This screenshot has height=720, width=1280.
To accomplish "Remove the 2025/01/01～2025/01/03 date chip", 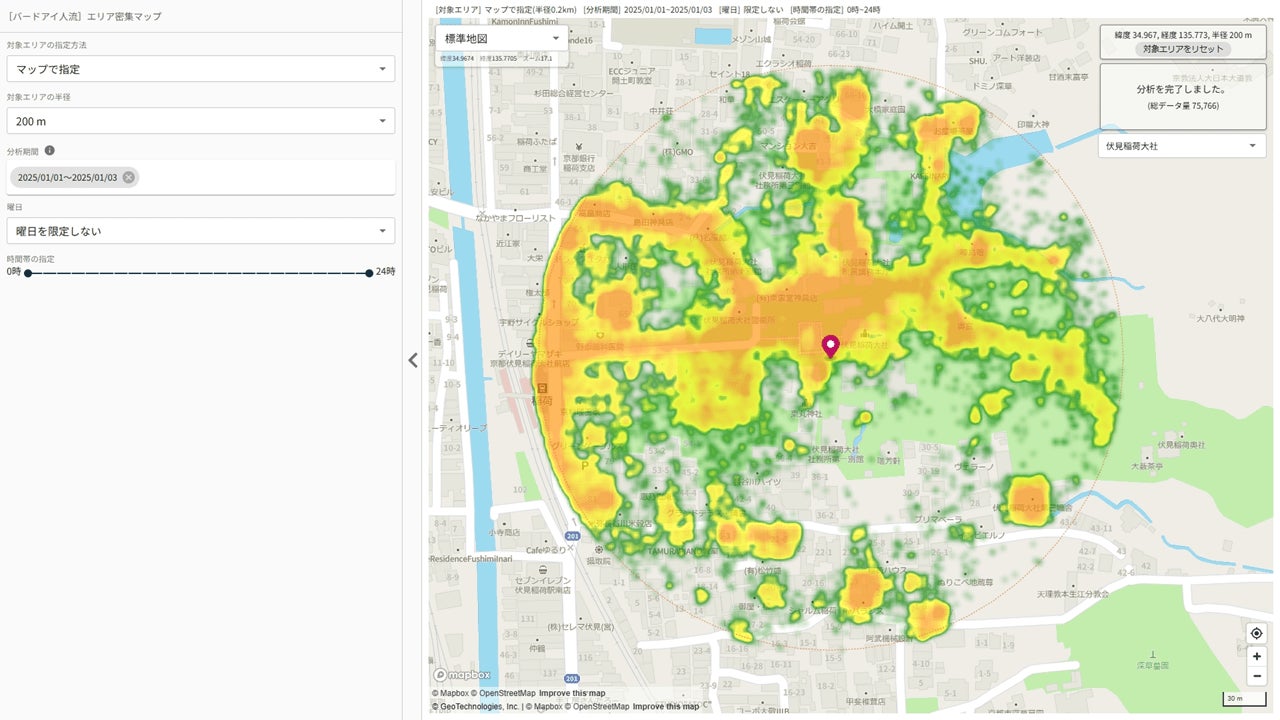I will tap(129, 177).
